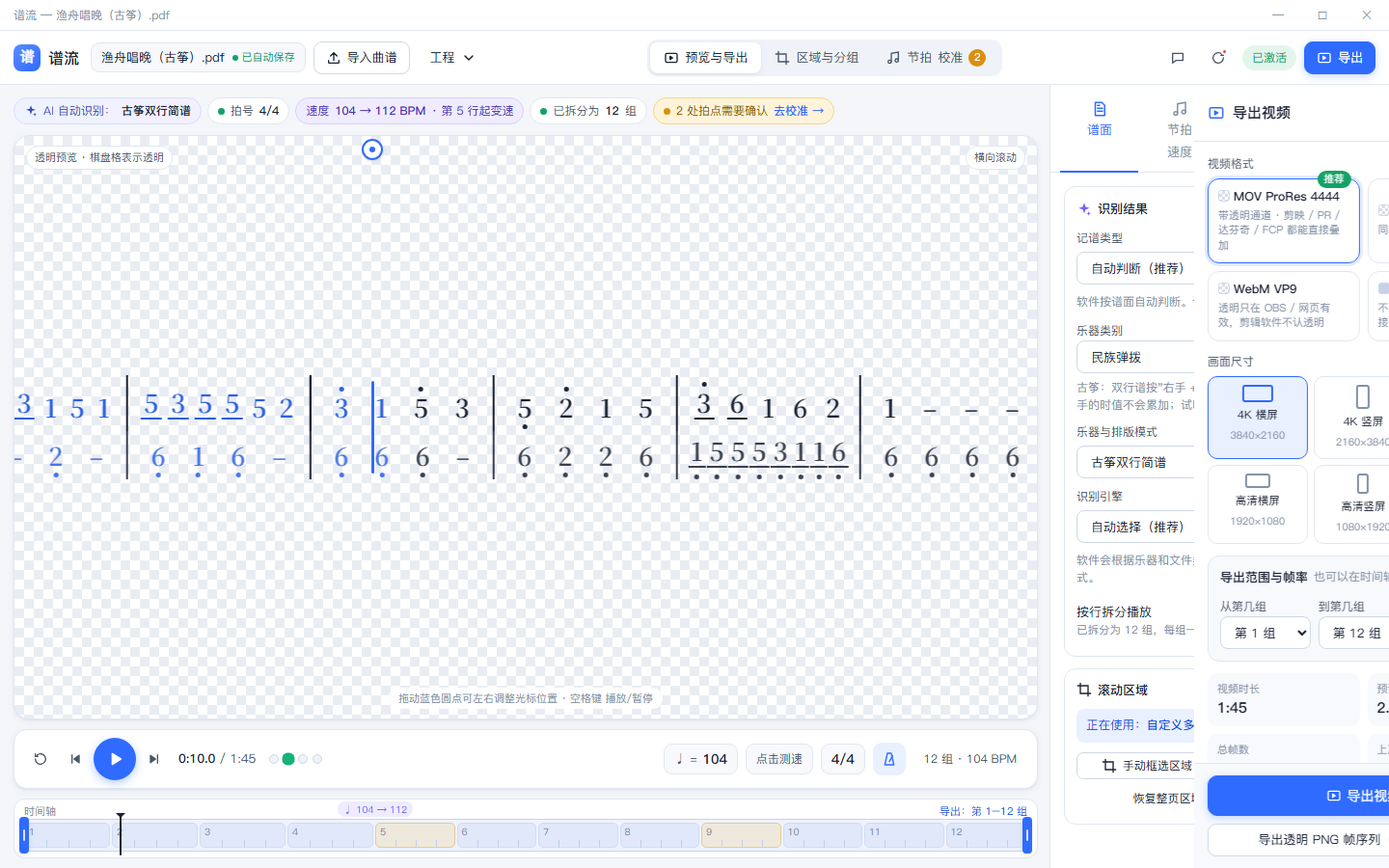
Task: Select the 4K 横屏 size option
Action: point(1258,418)
